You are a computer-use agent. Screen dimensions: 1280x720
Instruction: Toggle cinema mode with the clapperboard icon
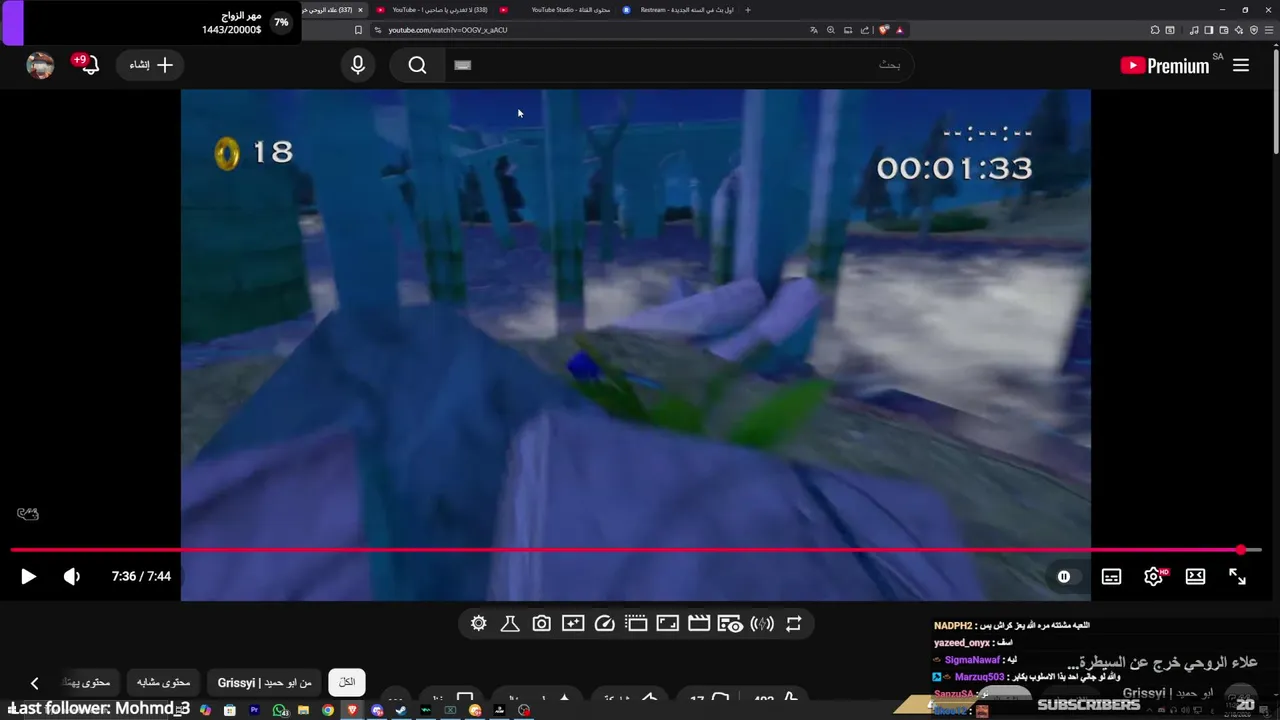699,623
